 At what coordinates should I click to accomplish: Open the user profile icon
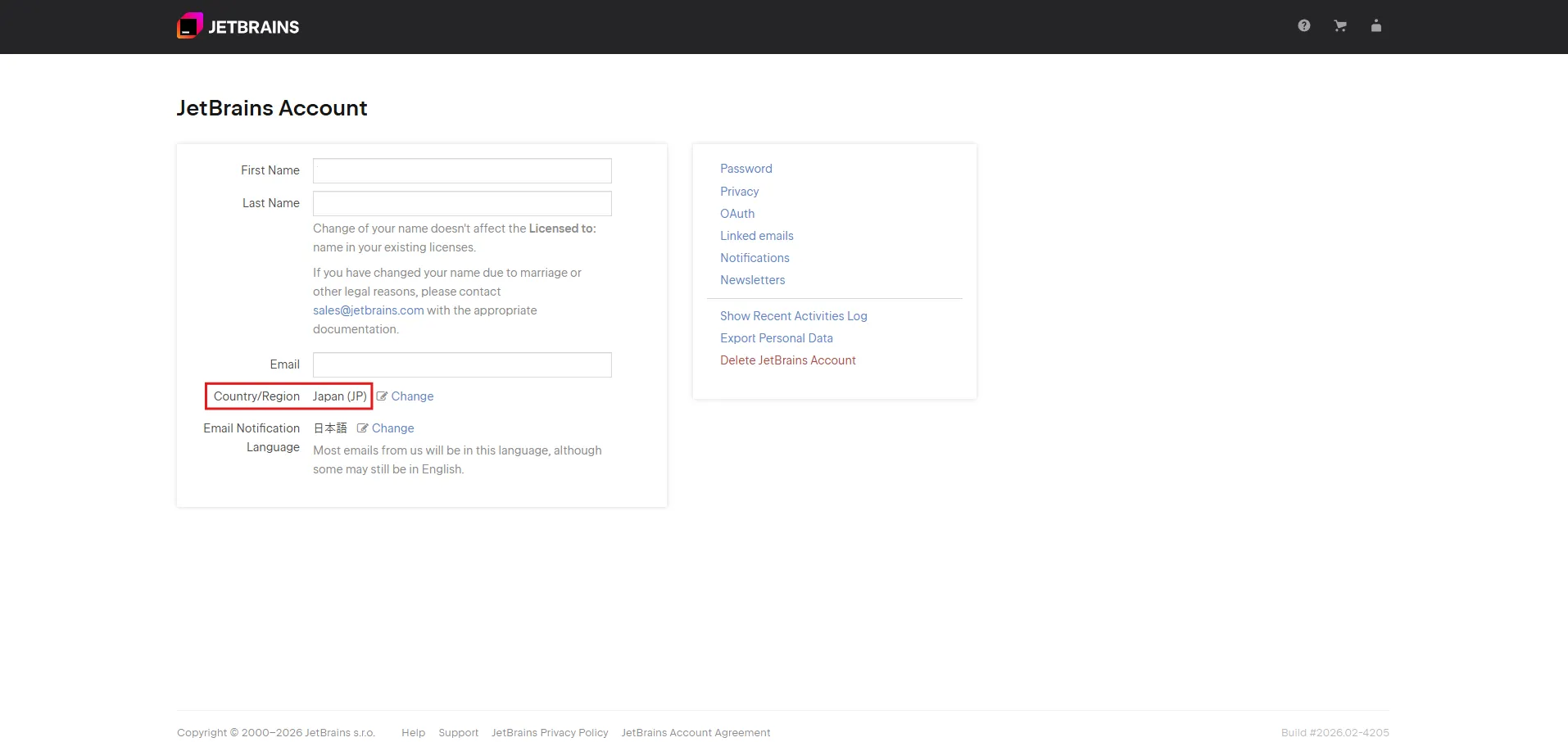pyautogui.click(x=1376, y=25)
